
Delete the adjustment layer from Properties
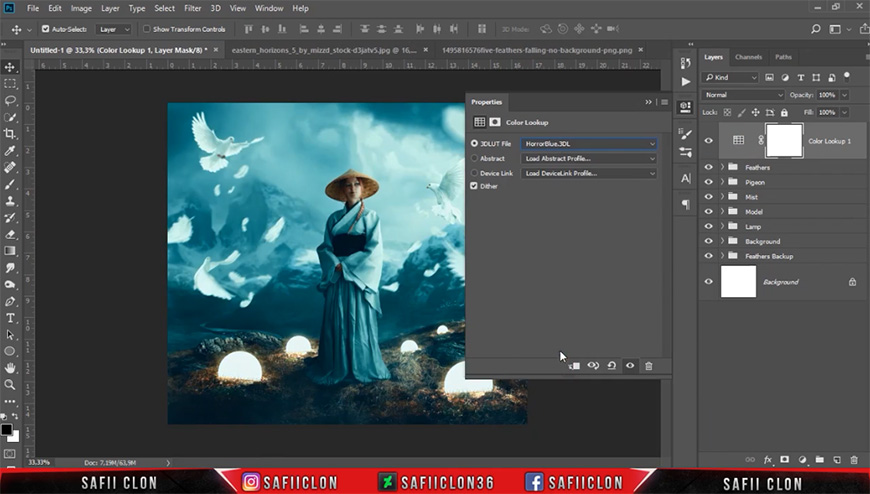(x=649, y=366)
